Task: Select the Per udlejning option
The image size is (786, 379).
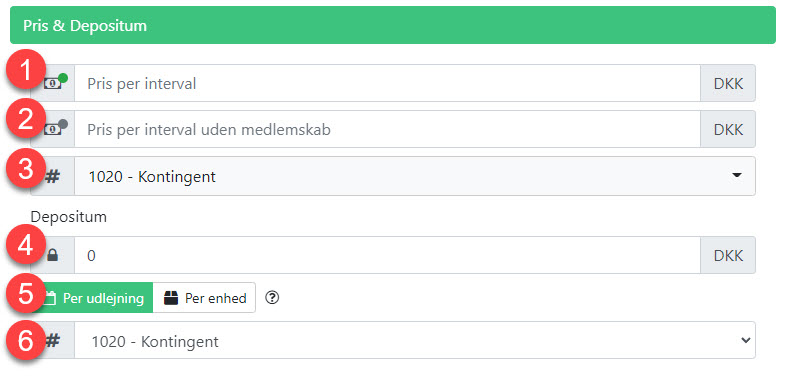Action: pyautogui.click(x=95, y=298)
